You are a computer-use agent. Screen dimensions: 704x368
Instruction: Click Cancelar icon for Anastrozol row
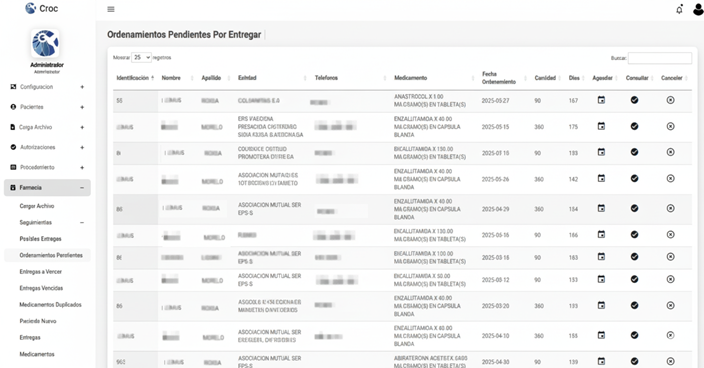670,100
